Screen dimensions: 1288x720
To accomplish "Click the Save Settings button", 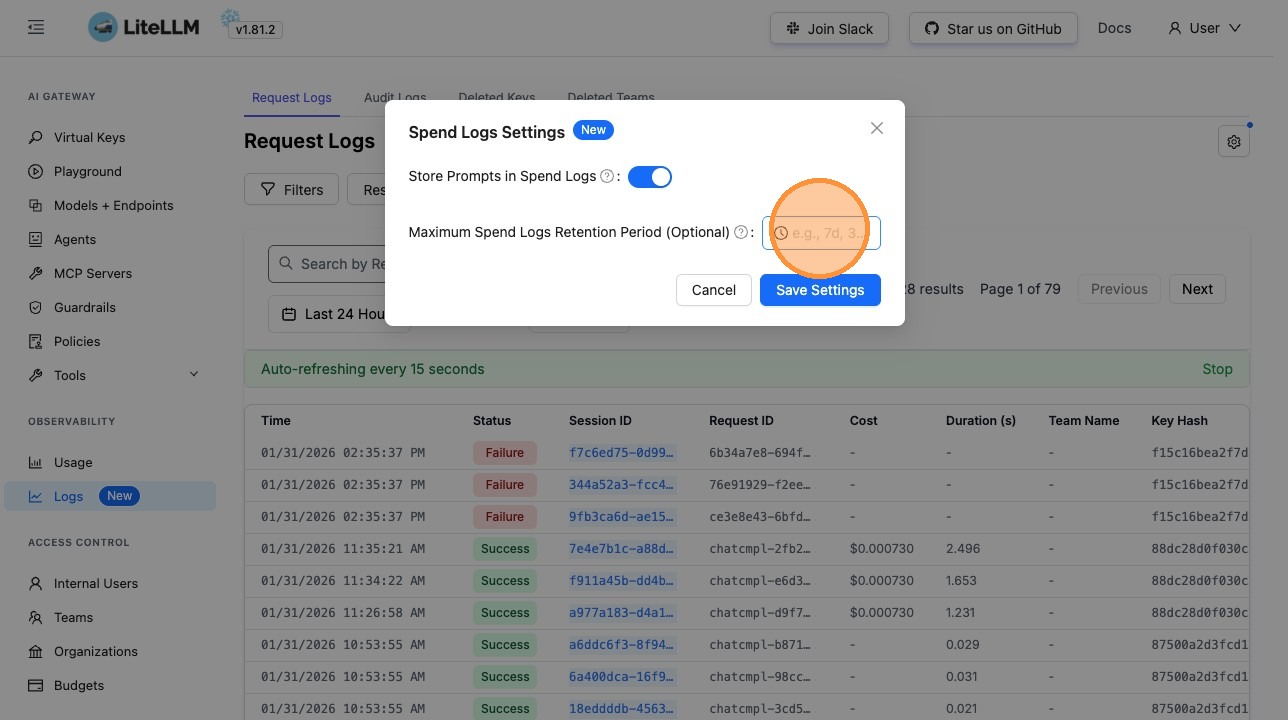I will pyautogui.click(x=819, y=290).
